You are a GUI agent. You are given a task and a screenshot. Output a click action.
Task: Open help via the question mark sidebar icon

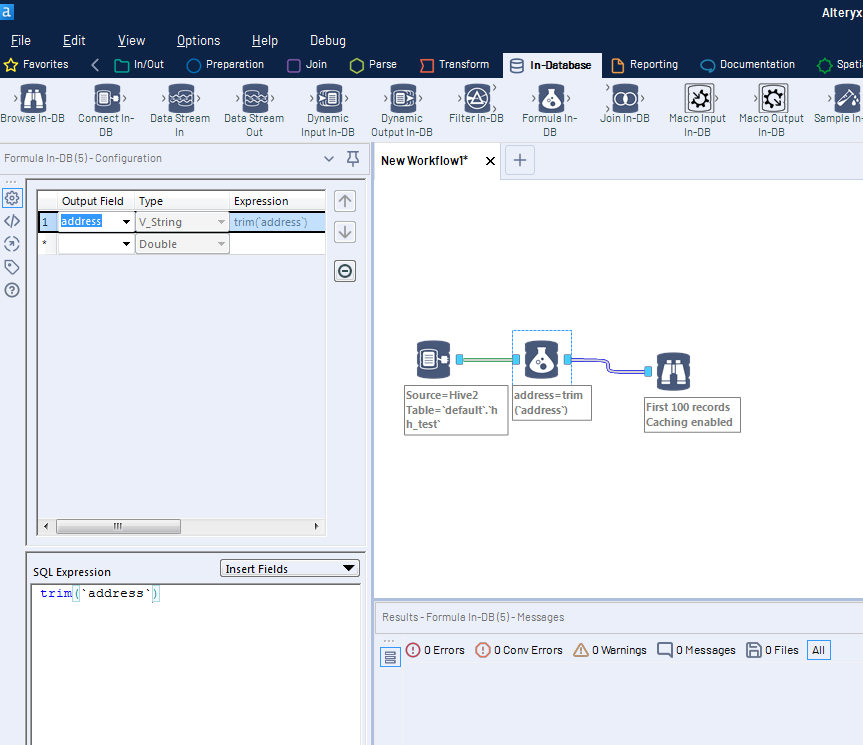[12, 290]
